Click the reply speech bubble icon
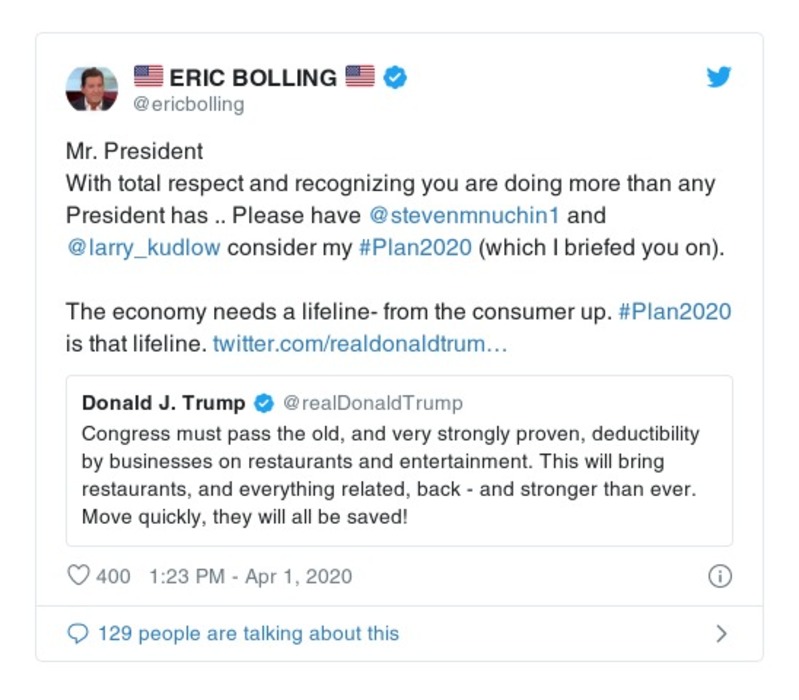 77,633
